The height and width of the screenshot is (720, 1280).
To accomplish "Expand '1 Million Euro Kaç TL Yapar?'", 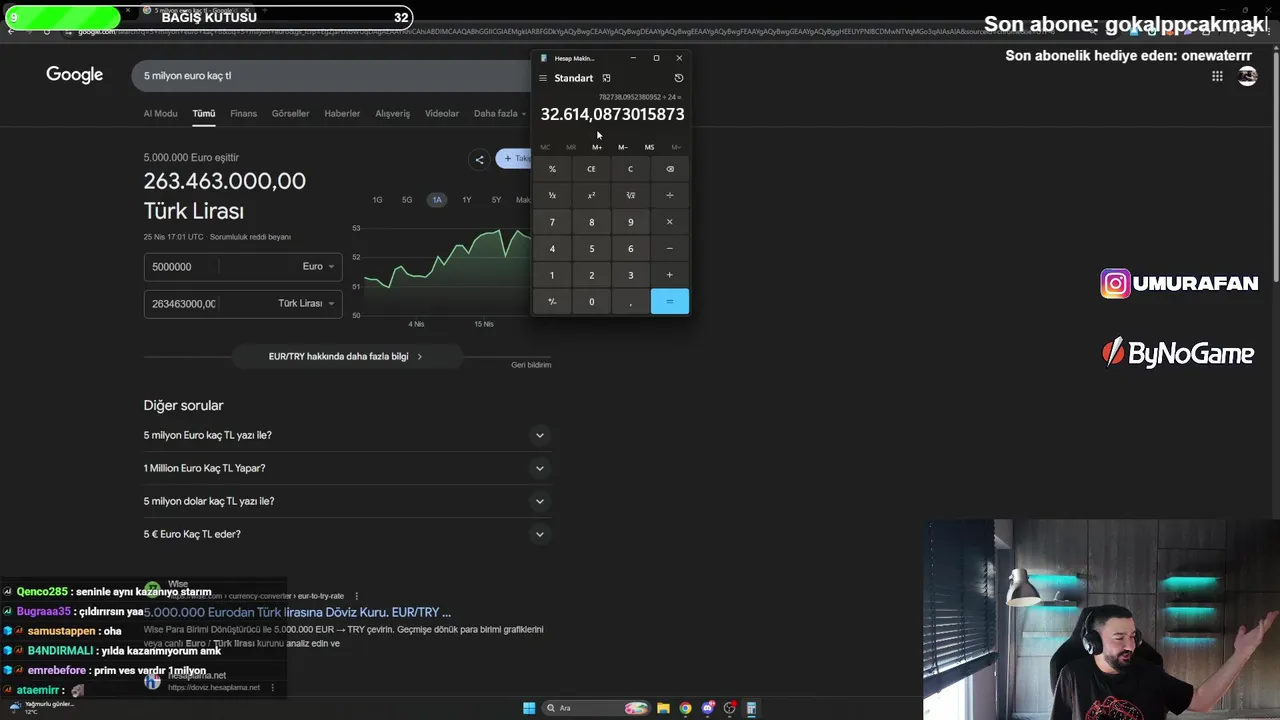I will pyautogui.click(x=347, y=468).
